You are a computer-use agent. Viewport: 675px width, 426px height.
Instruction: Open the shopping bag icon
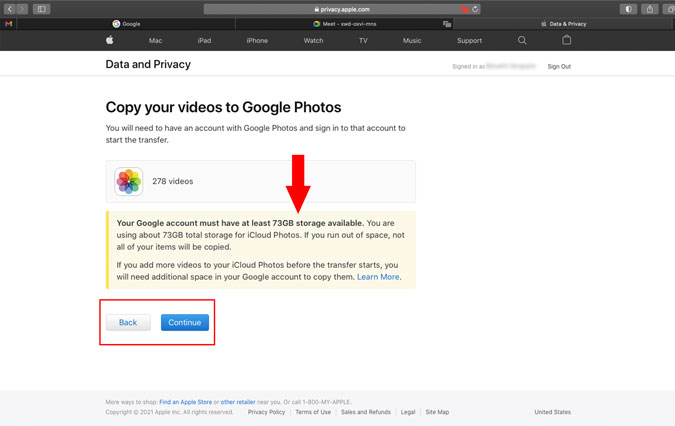pos(567,40)
